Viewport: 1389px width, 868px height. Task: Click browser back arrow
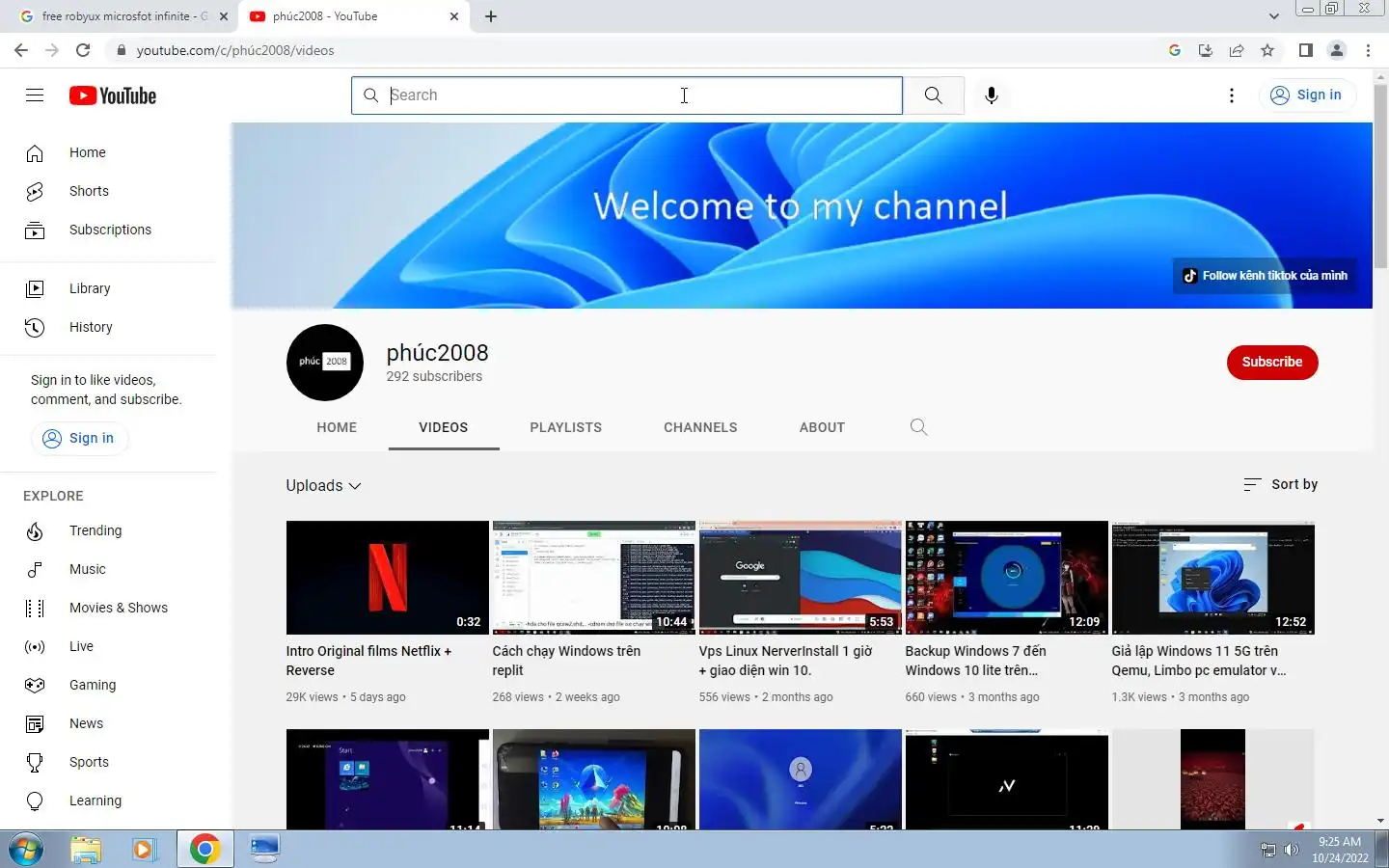(x=21, y=50)
